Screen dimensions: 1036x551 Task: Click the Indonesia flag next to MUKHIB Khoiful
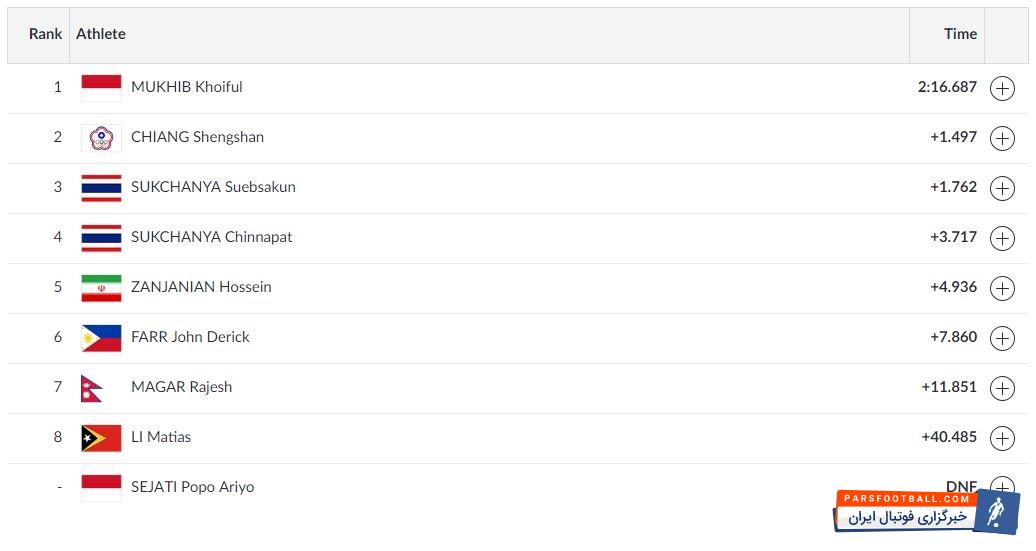point(101,88)
